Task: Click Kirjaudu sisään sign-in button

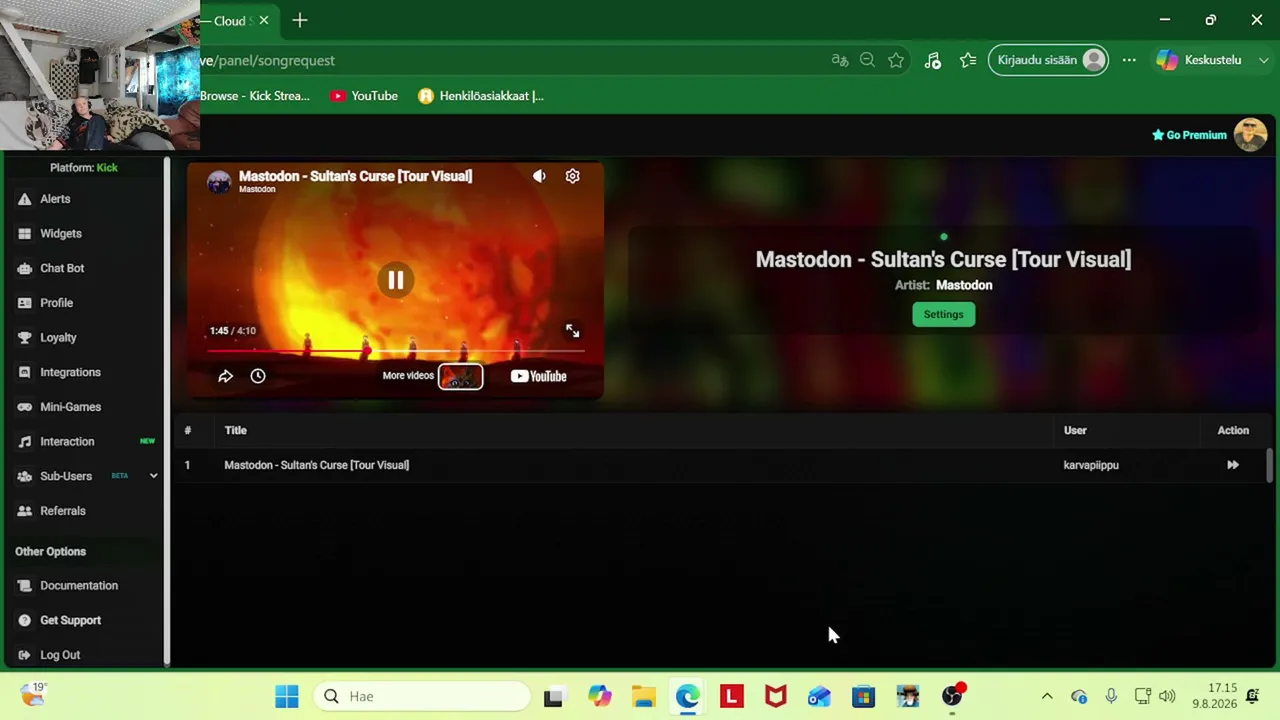Action: (1048, 60)
